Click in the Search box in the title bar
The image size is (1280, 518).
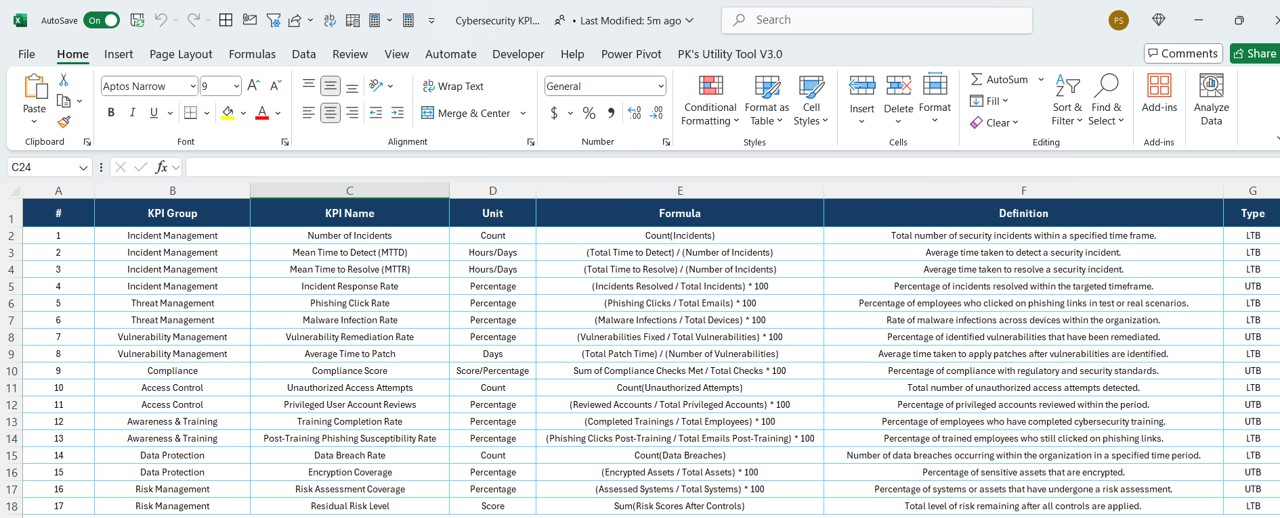877,20
